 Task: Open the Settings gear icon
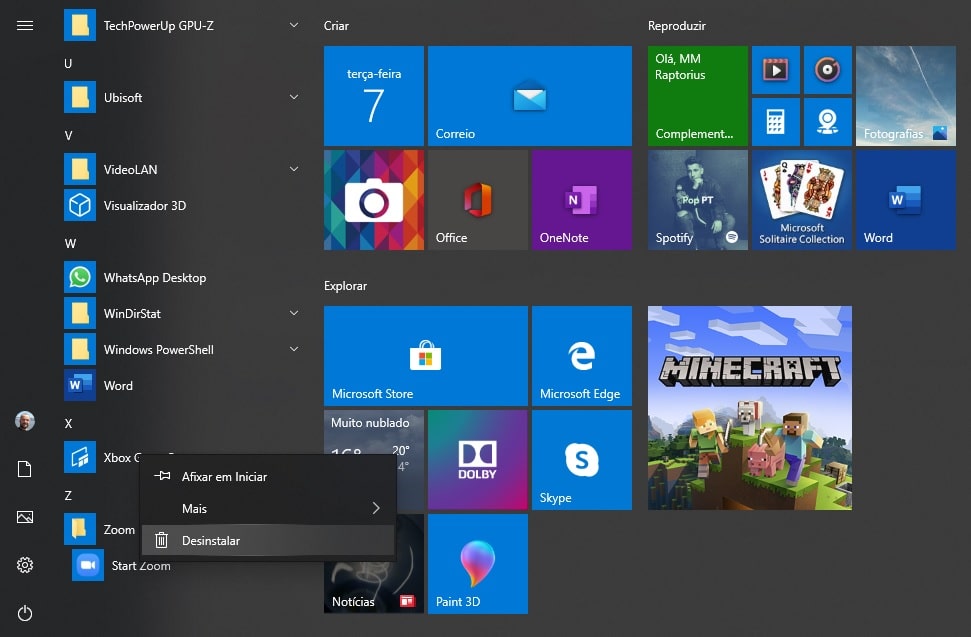pos(25,565)
